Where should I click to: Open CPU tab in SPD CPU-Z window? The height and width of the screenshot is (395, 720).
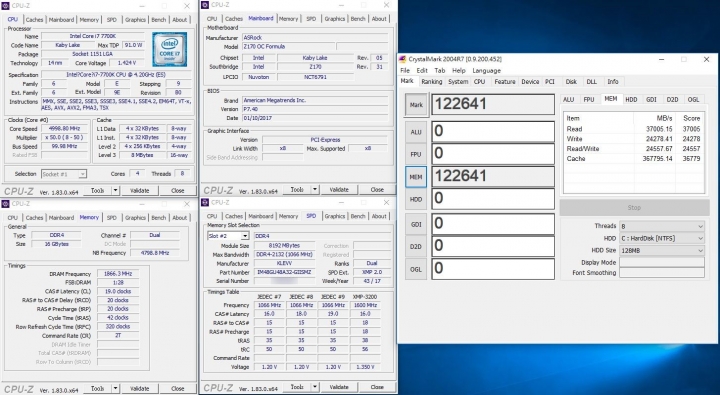pyautogui.click(x=212, y=216)
